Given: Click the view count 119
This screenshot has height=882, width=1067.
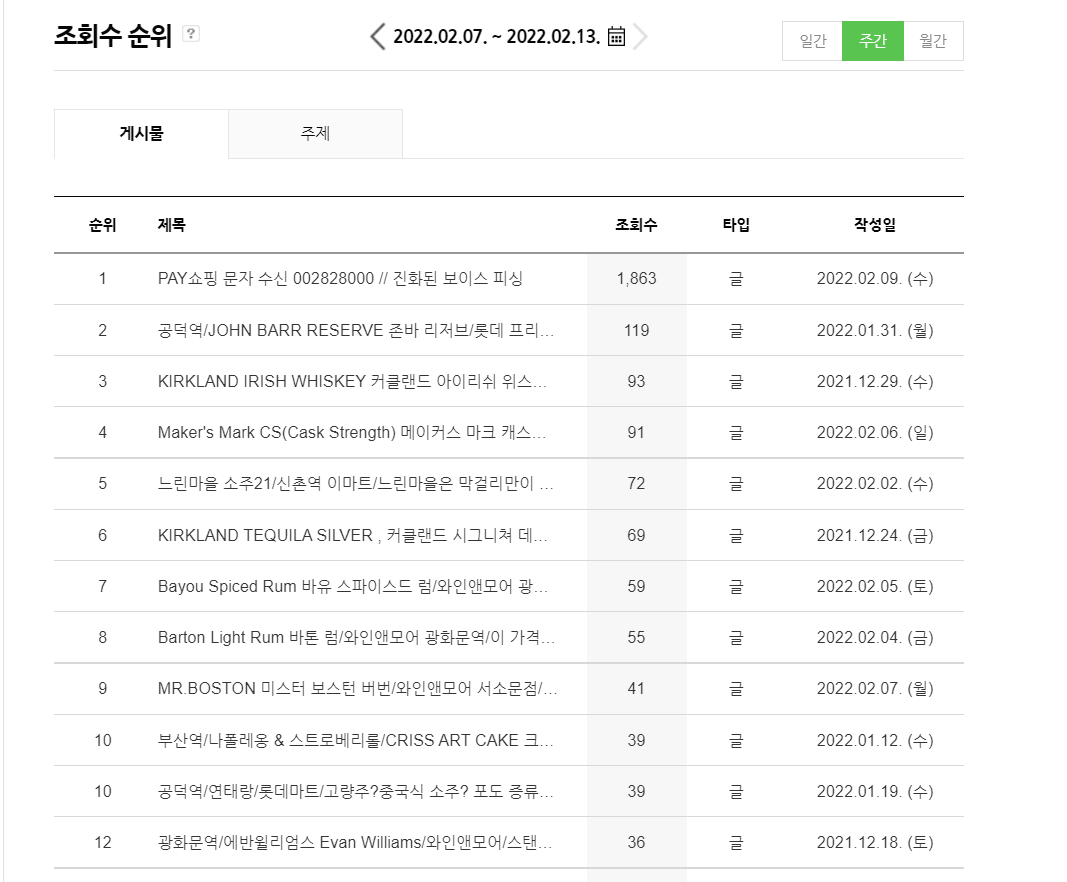Looking at the screenshot, I should tap(636, 330).
